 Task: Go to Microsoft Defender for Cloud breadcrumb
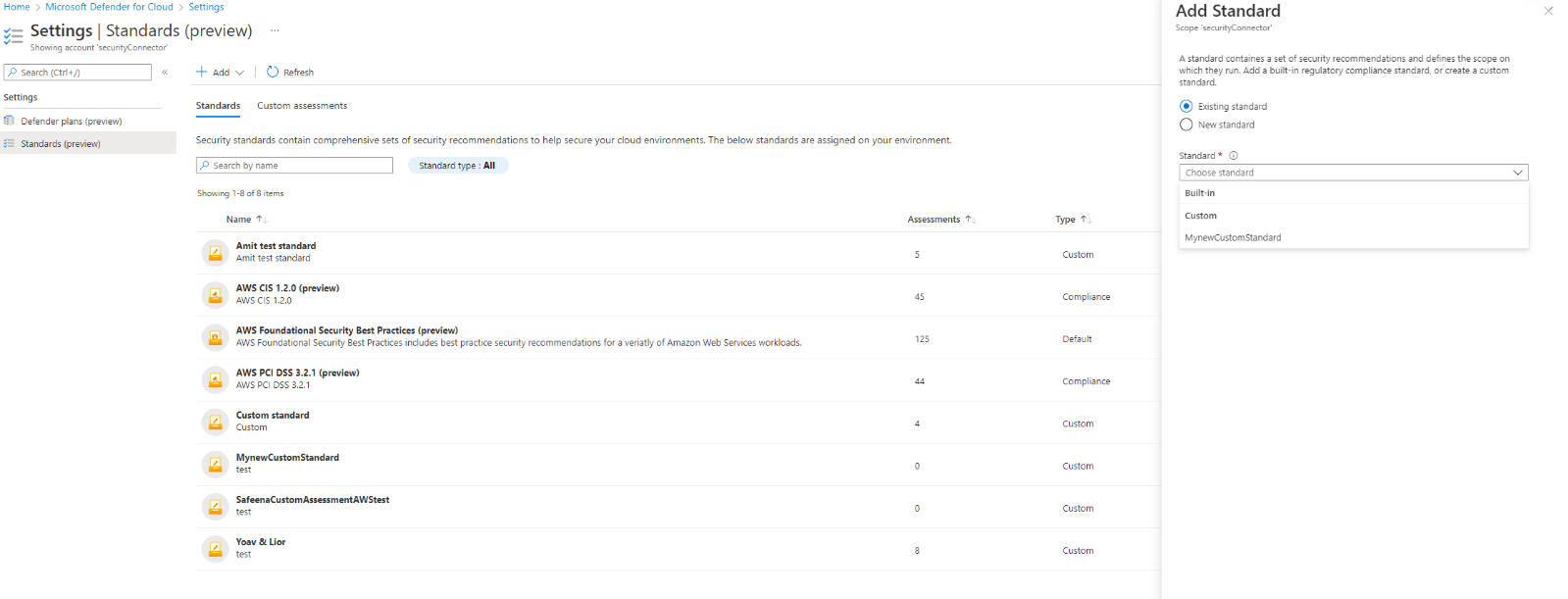click(109, 7)
